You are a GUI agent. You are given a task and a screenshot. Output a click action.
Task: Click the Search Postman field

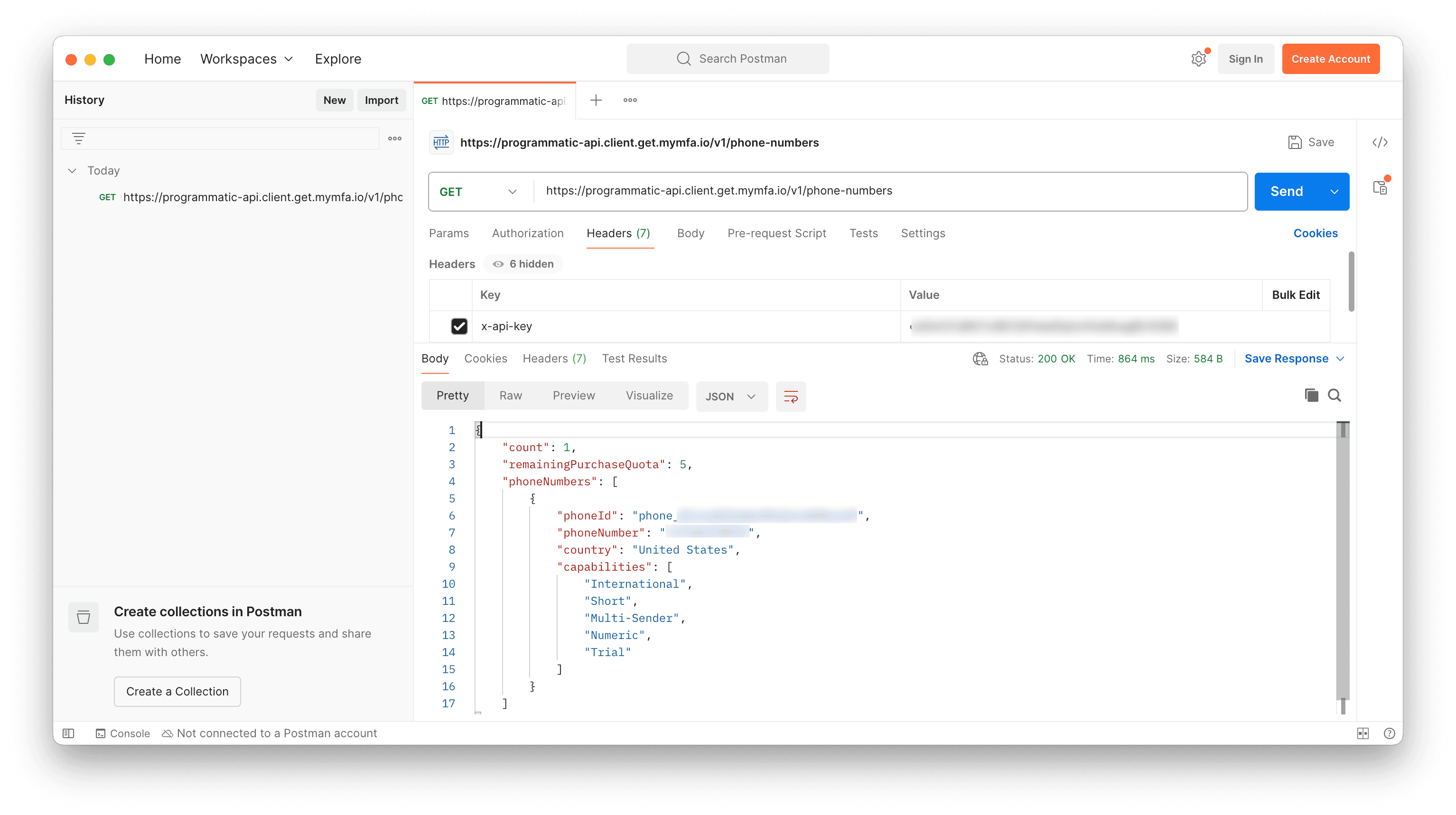pyautogui.click(x=728, y=59)
